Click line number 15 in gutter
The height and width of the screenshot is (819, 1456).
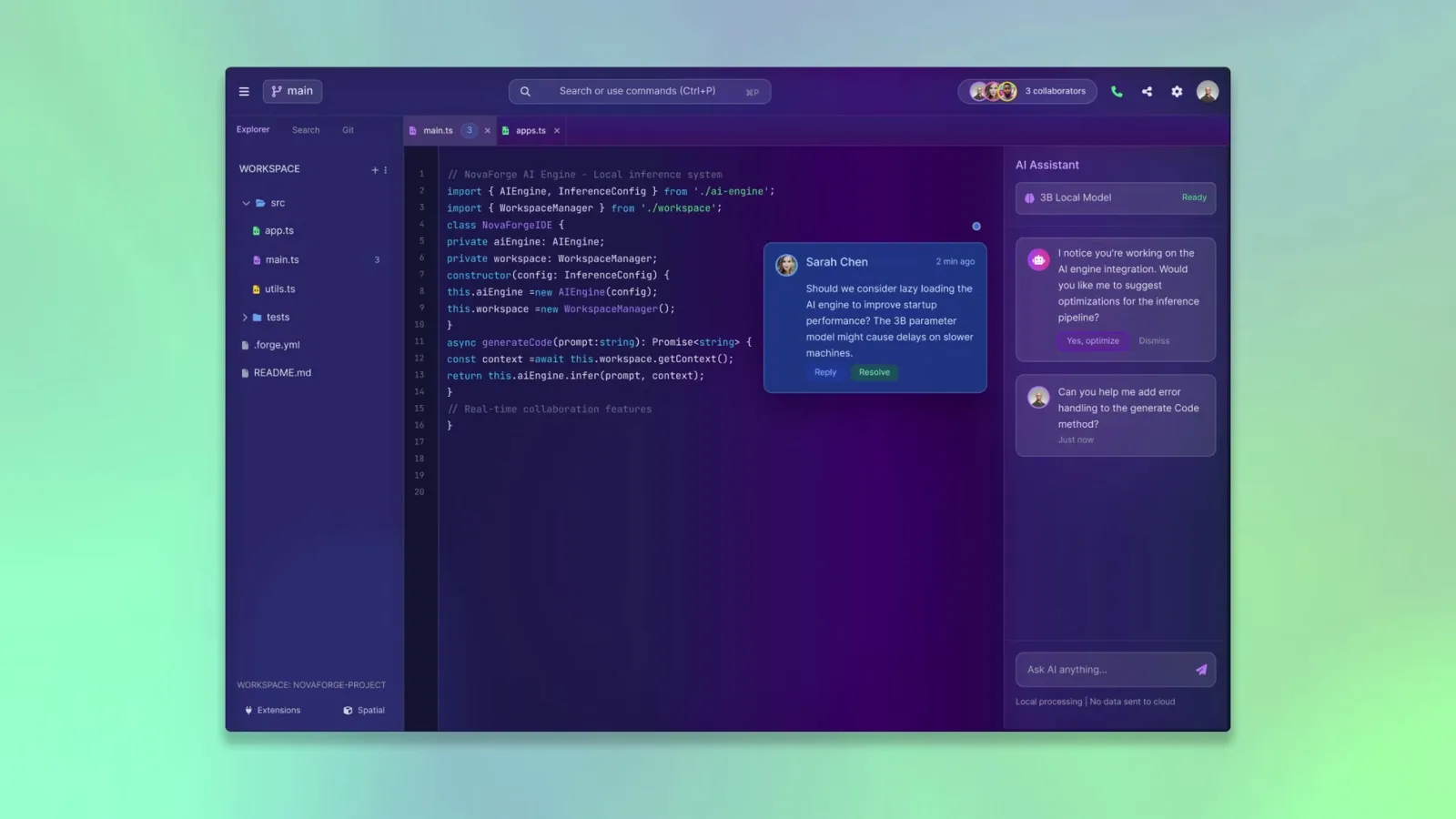point(420,409)
